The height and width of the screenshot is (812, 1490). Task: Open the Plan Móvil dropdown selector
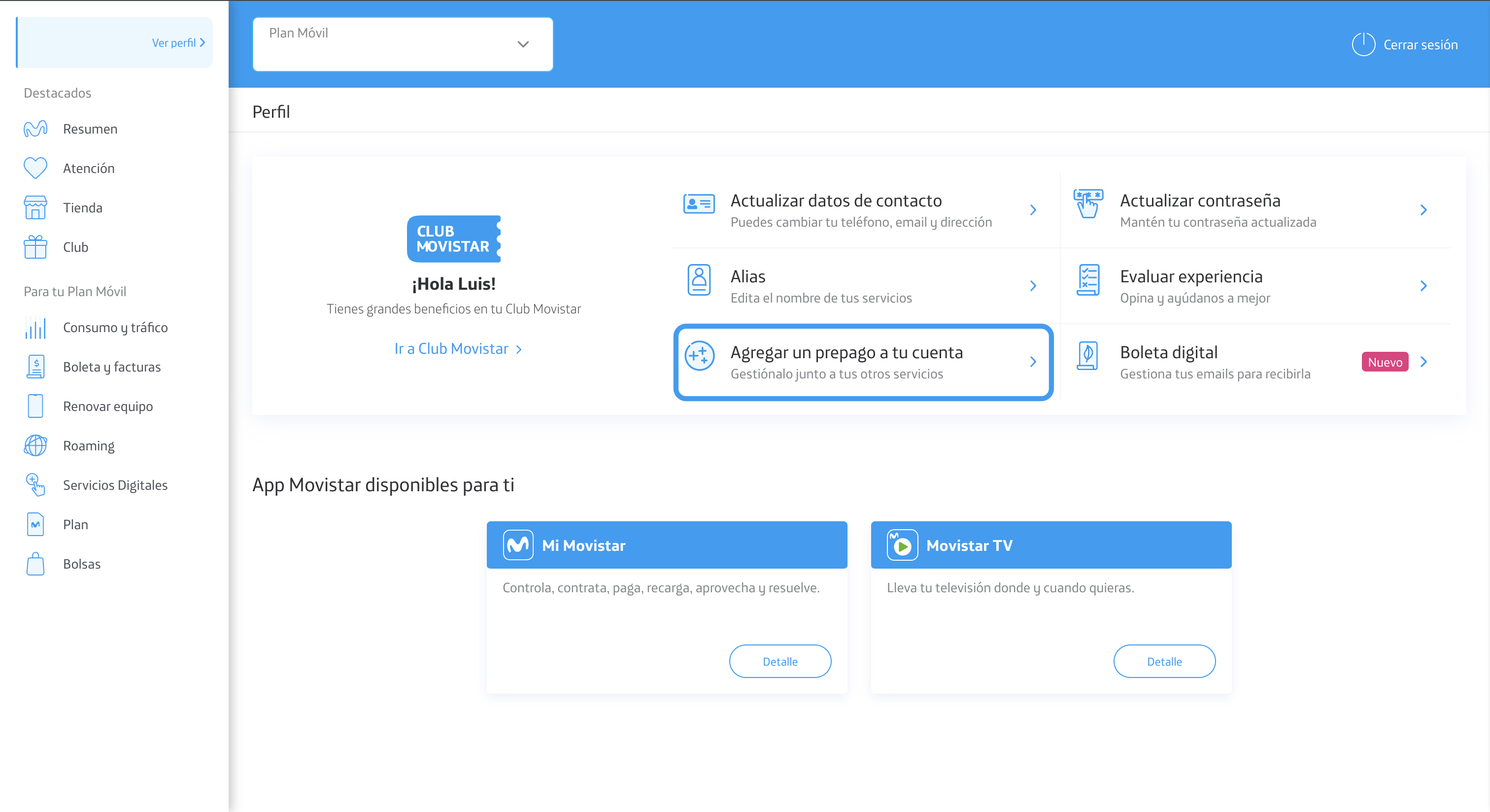(403, 44)
